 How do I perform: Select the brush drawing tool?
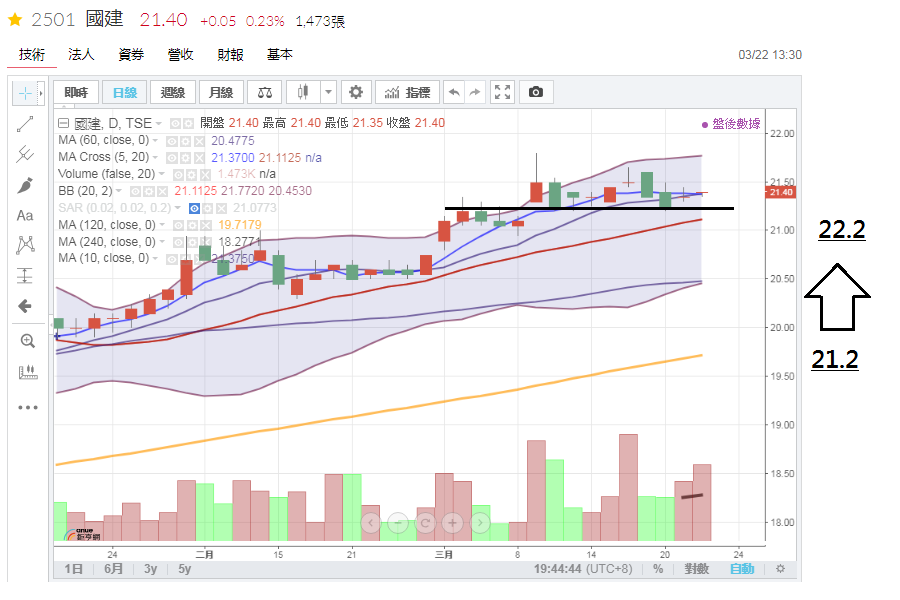click(26, 185)
